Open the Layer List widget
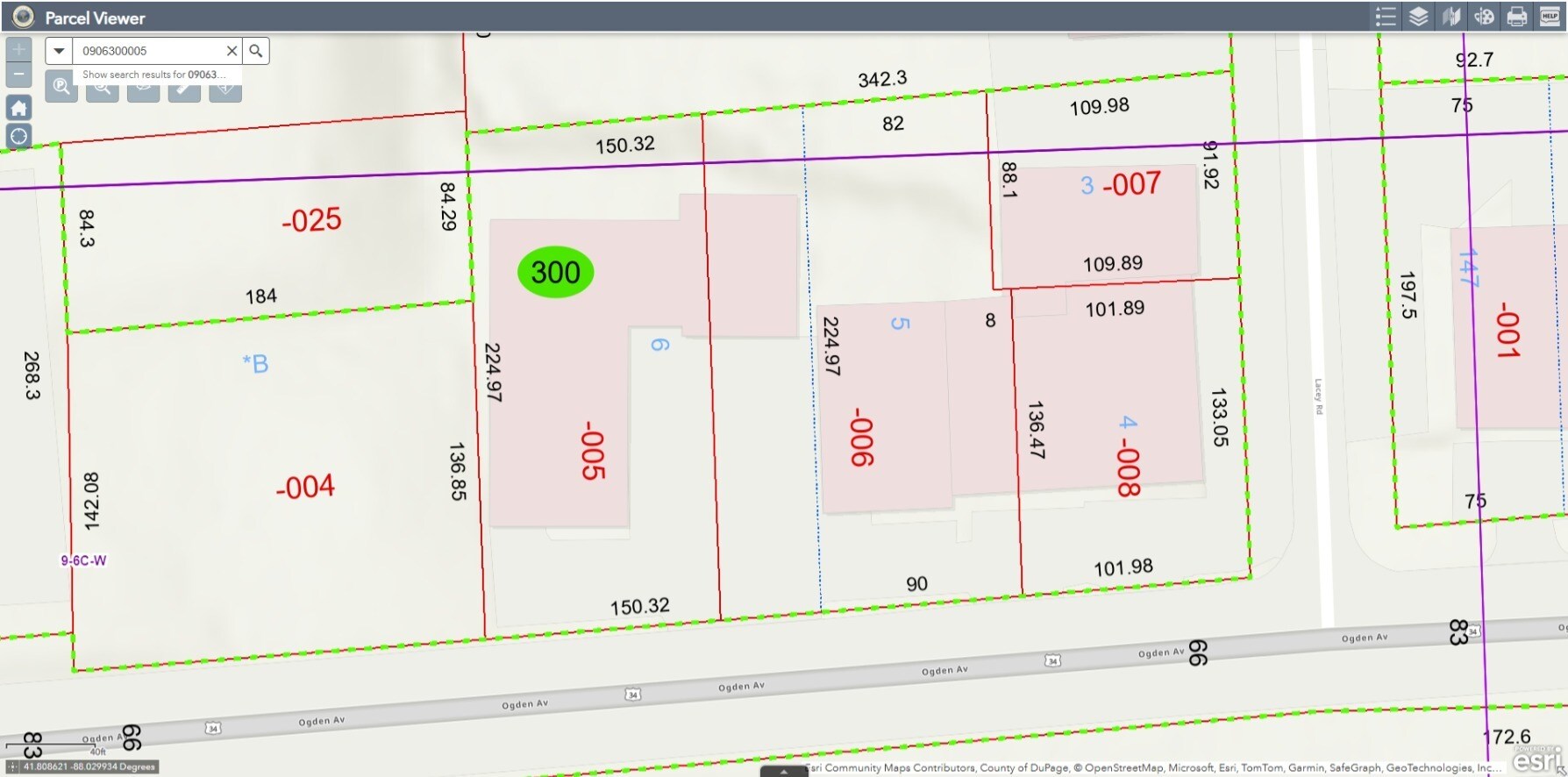 [x=1418, y=17]
